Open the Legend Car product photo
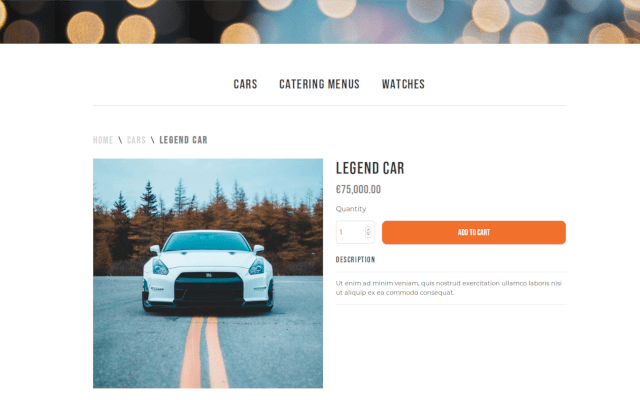The image size is (640, 400). coord(208,273)
